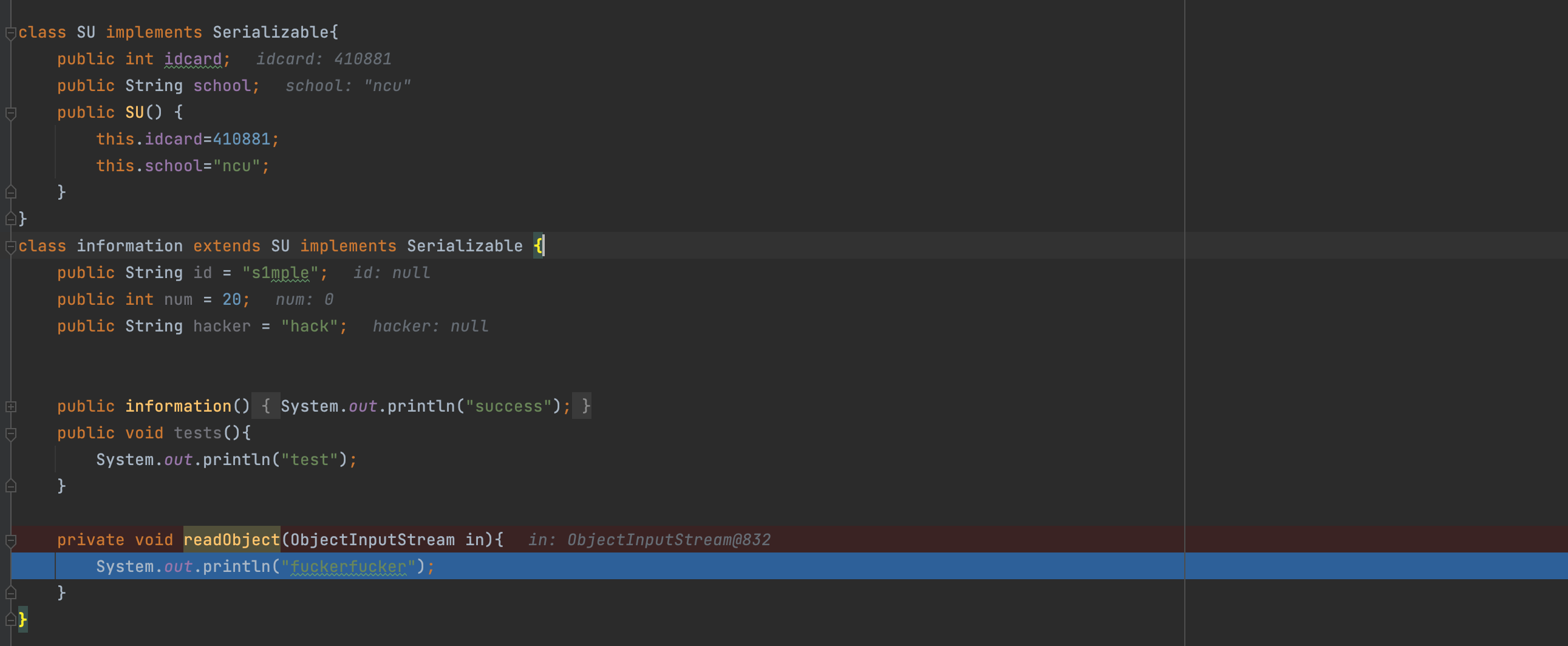Click inline debug value num: 0
The width and height of the screenshot is (1568, 646).
[304, 300]
